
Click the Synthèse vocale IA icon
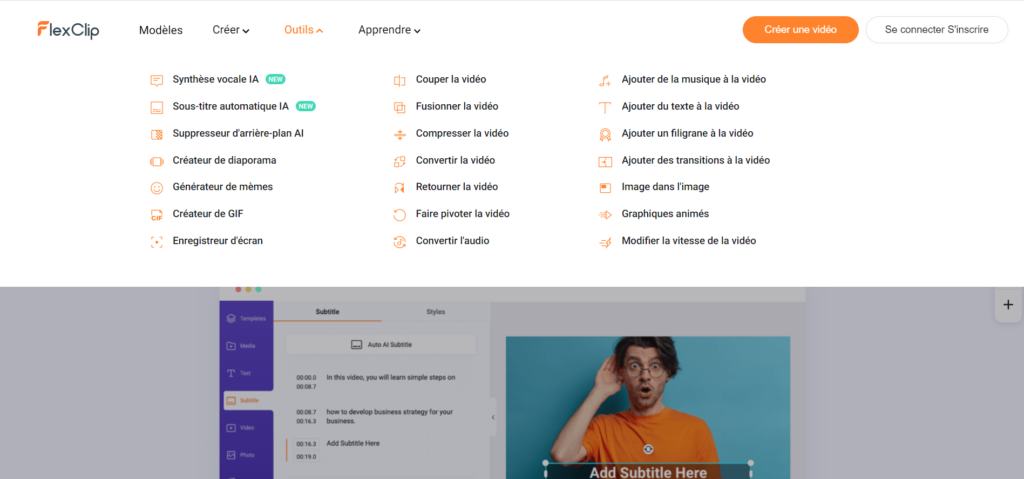[157, 80]
